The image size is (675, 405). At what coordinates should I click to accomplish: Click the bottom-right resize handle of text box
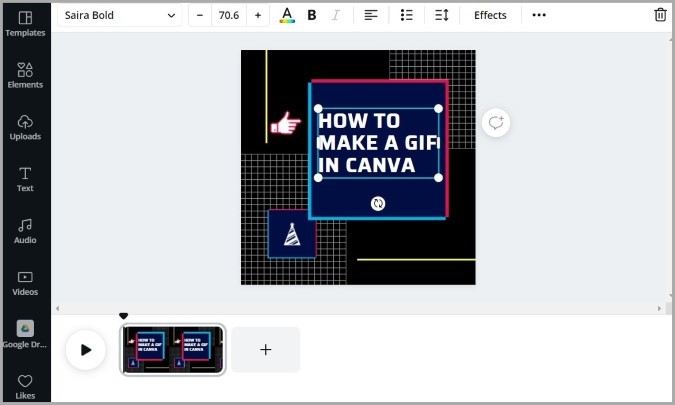point(438,178)
